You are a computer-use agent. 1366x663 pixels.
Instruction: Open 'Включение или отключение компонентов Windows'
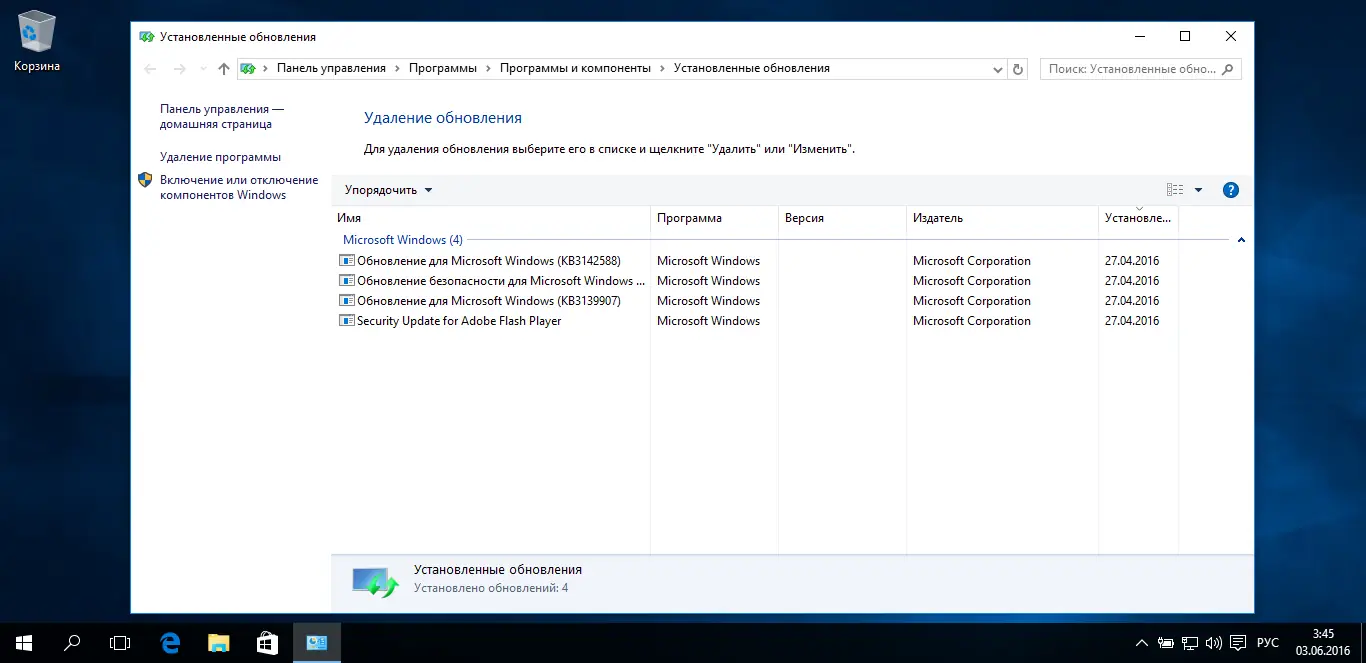(239, 187)
